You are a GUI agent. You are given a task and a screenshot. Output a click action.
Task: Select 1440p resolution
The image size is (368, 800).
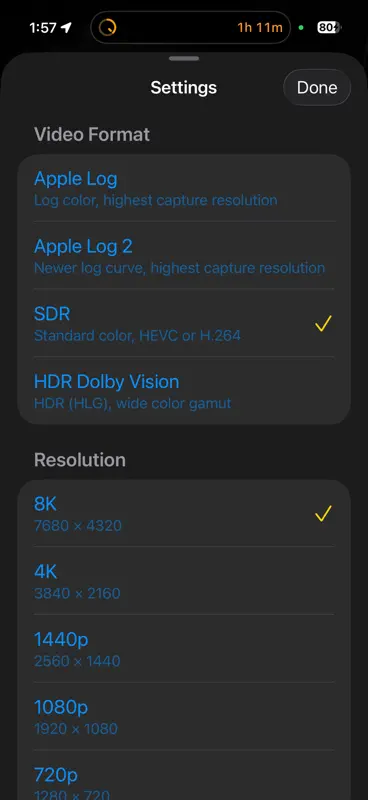pyautogui.click(x=184, y=648)
